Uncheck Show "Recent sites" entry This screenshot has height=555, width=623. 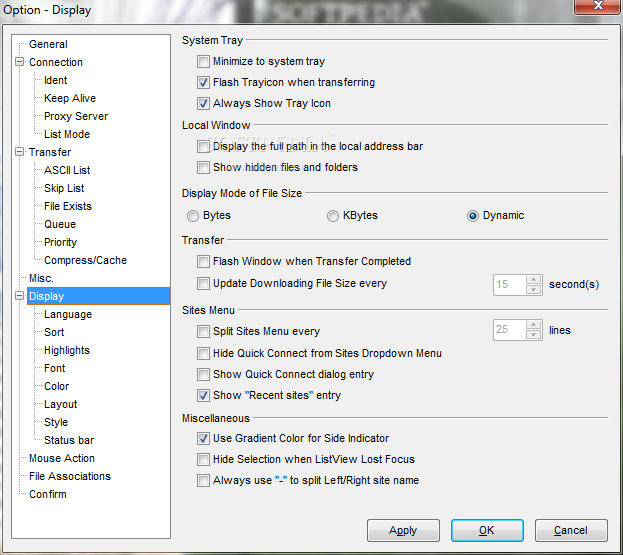click(x=203, y=396)
